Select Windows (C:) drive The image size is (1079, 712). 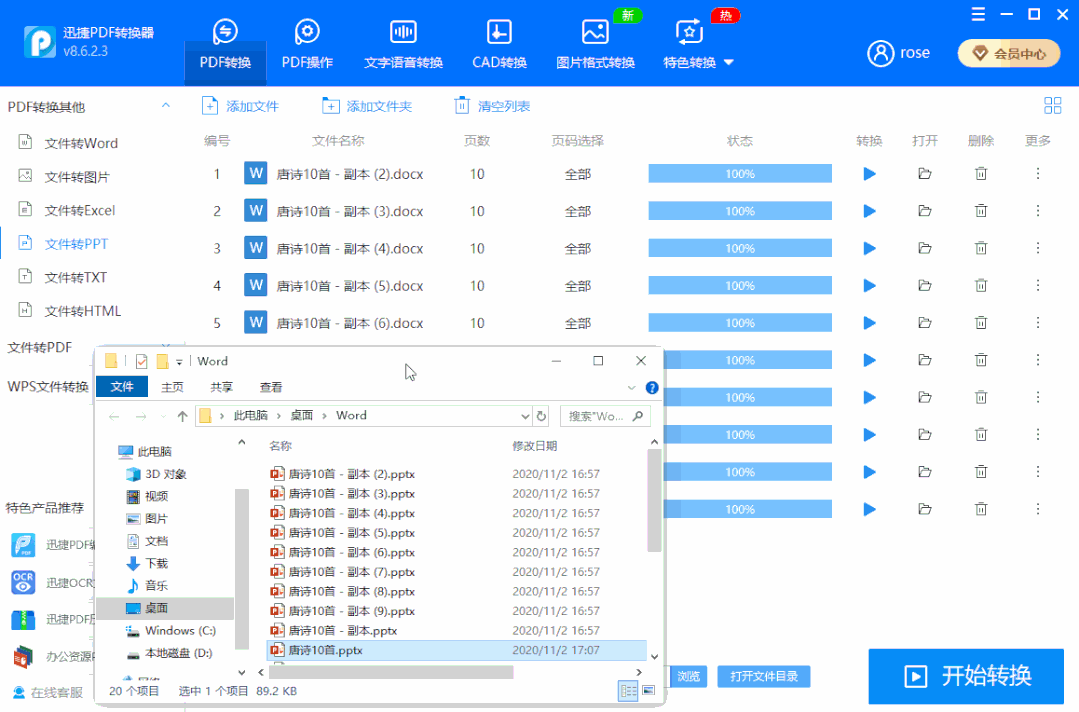[171, 630]
